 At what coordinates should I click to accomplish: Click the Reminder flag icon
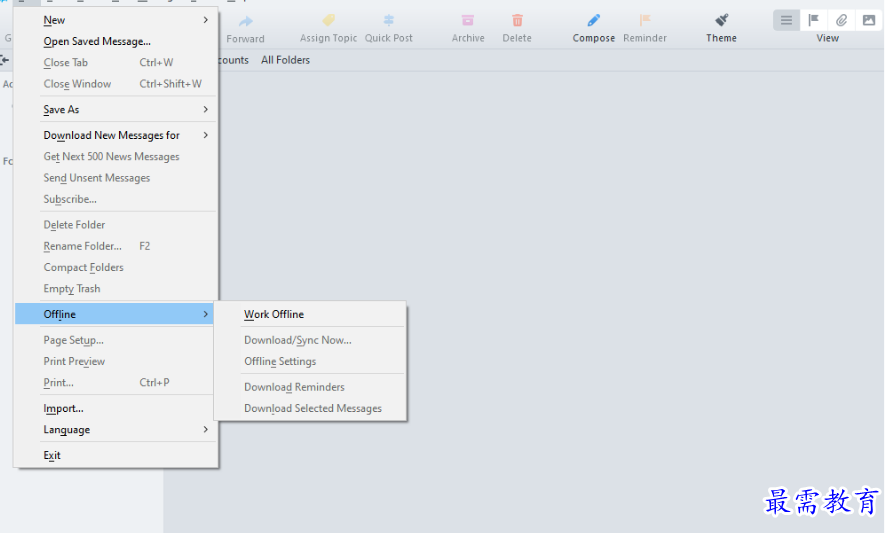645,20
